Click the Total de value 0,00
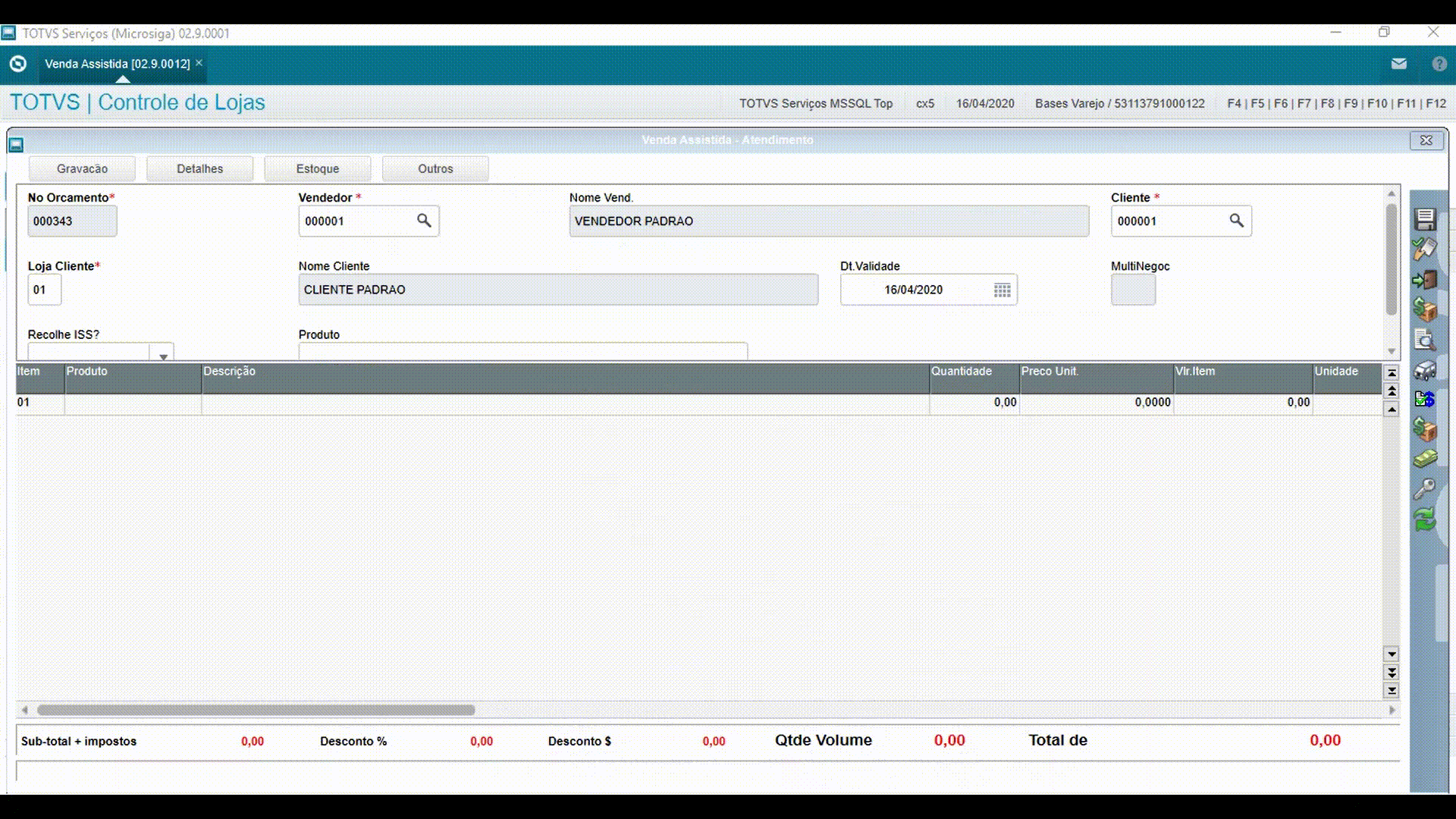 (x=1325, y=740)
